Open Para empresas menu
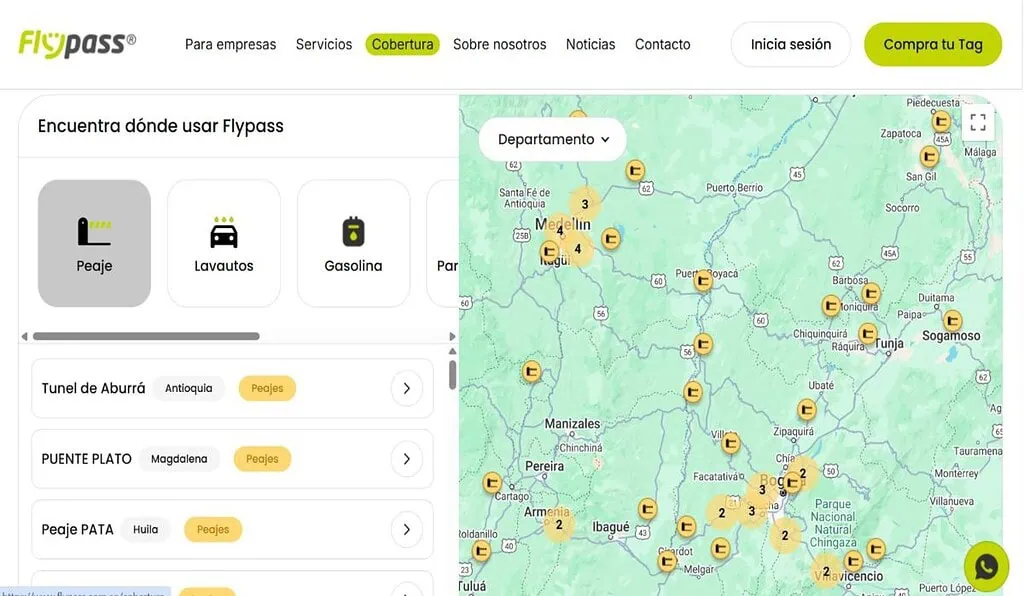This screenshot has height=596, width=1024. (x=231, y=44)
